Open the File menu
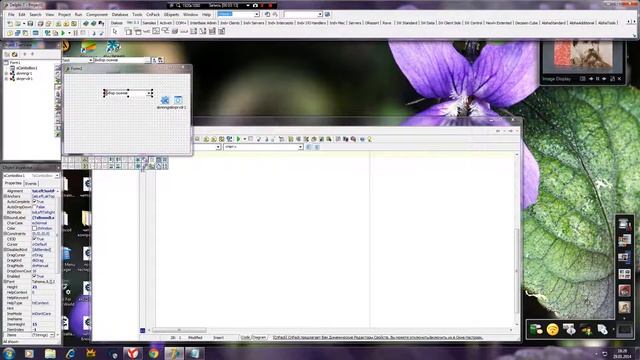 (11, 14)
